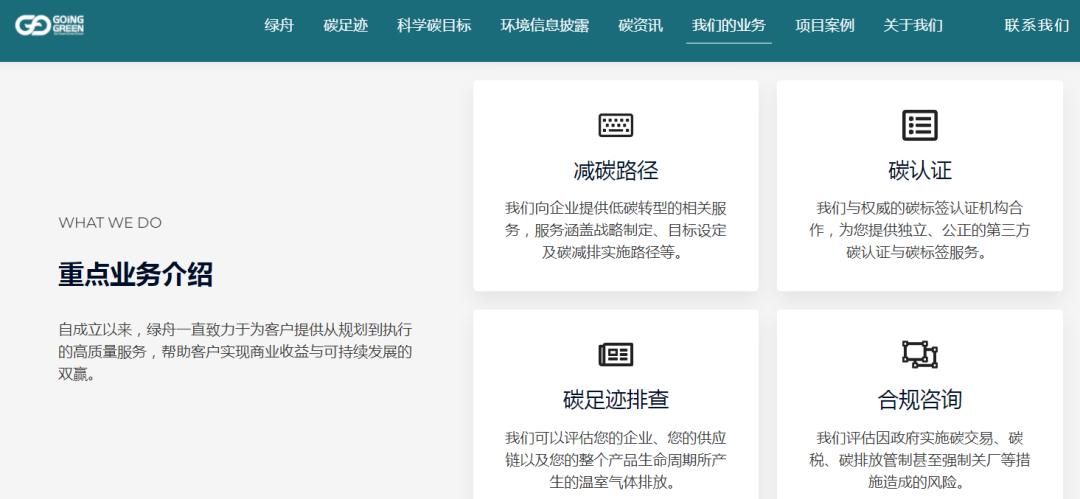Screen dimensions: 1080x499
Task: Select 环境信息披露 in the top navigation
Action: click(x=545, y=26)
